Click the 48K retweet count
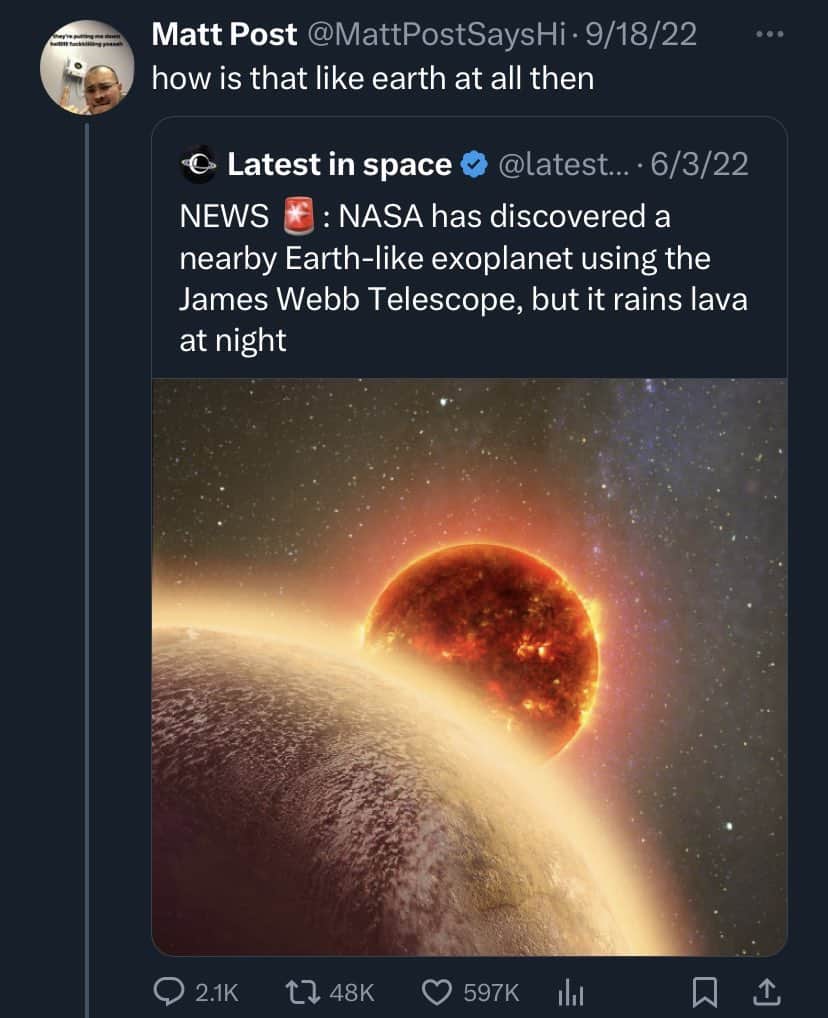The height and width of the screenshot is (1018, 828). tap(351, 991)
